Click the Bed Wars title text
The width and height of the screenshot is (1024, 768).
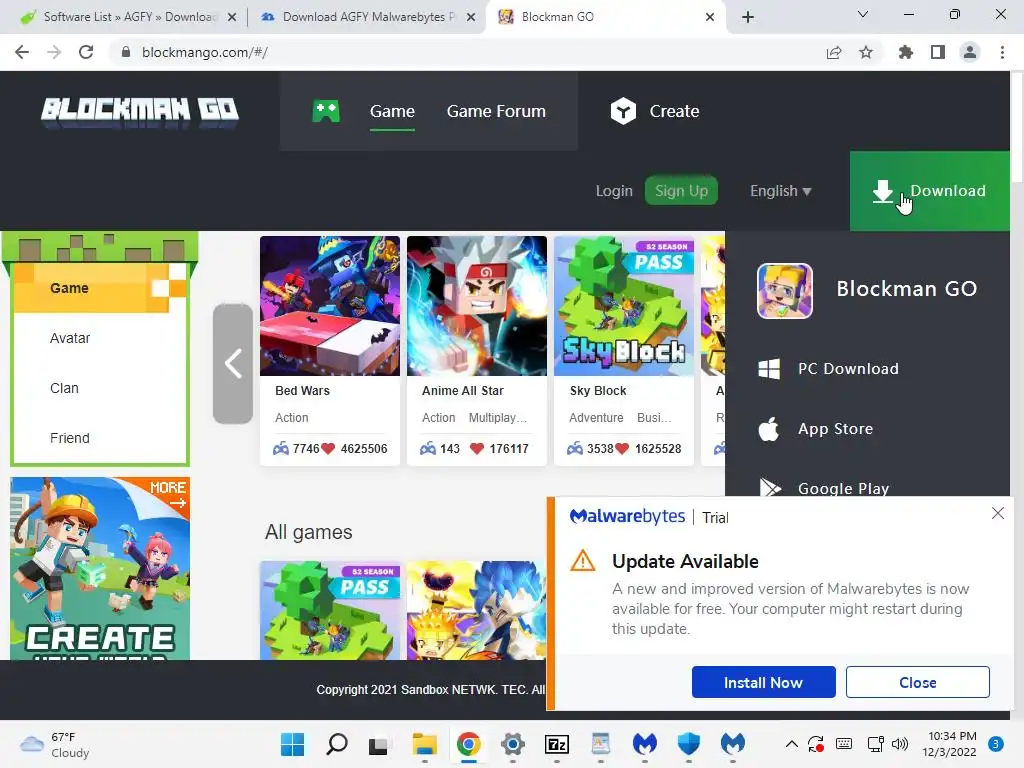pos(302,391)
